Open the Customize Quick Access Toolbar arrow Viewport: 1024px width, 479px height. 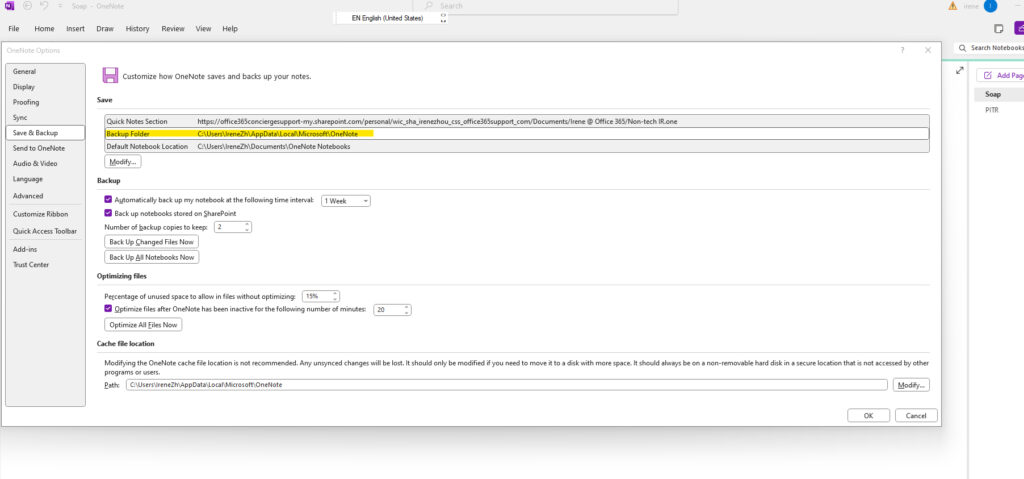tap(60, 6)
